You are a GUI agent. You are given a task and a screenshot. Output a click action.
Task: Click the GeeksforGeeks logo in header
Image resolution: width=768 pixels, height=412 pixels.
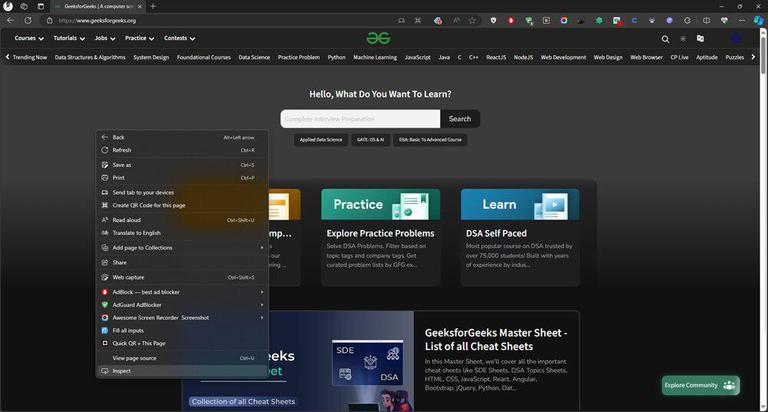378,38
